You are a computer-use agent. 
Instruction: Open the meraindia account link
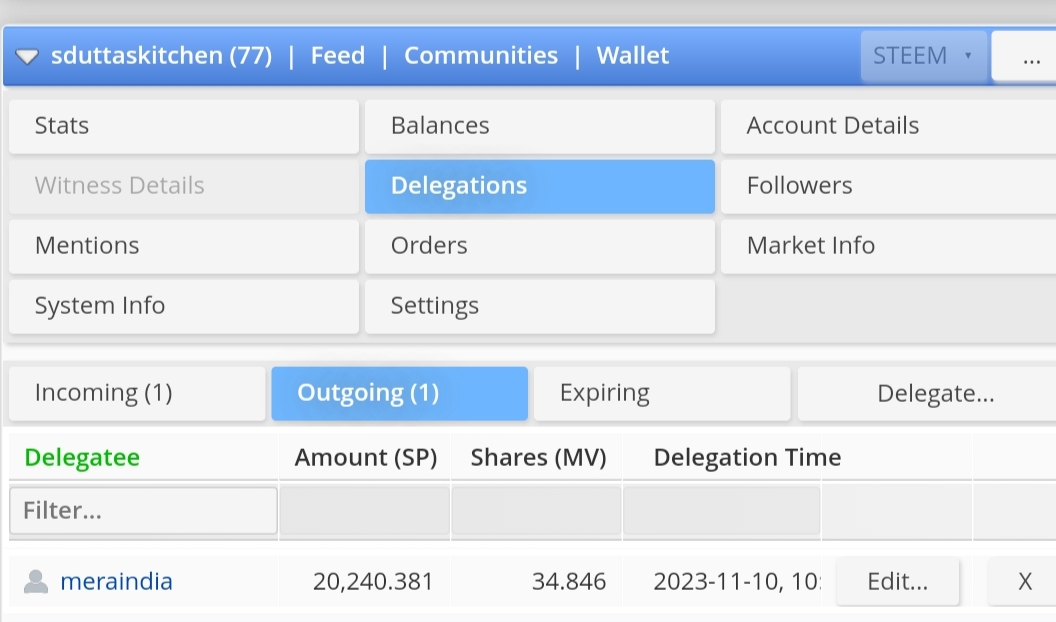click(x=116, y=581)
